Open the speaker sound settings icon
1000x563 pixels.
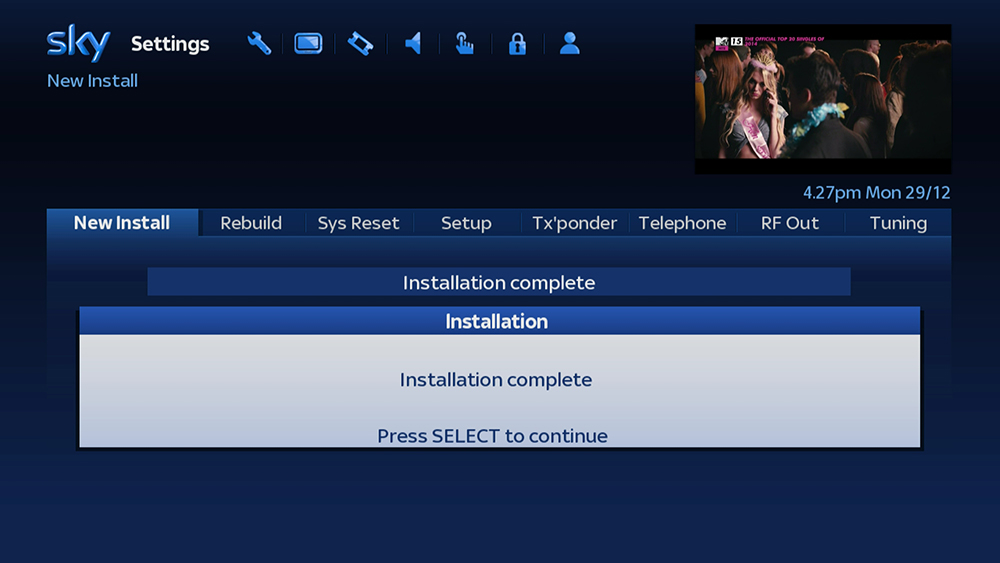[413, 43]
